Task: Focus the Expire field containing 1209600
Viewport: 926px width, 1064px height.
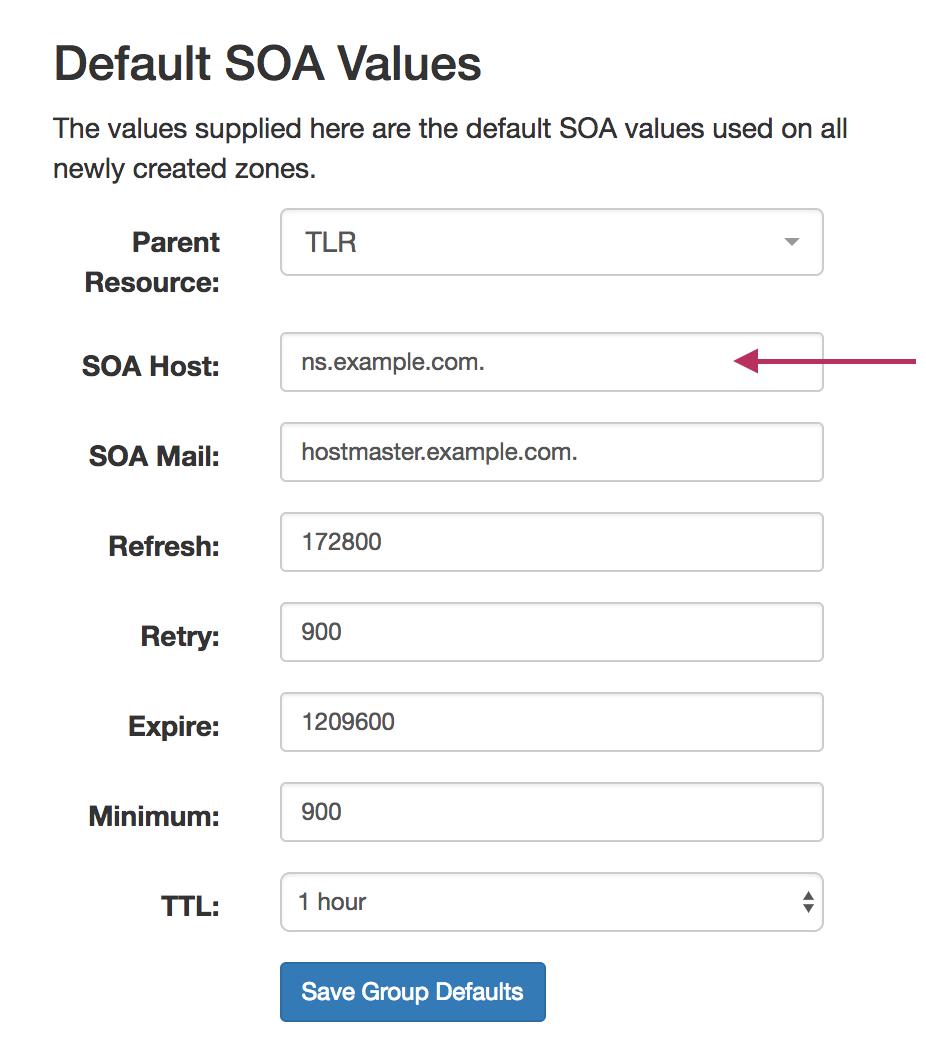Action: pyautogui.click(x=551, y=722)
